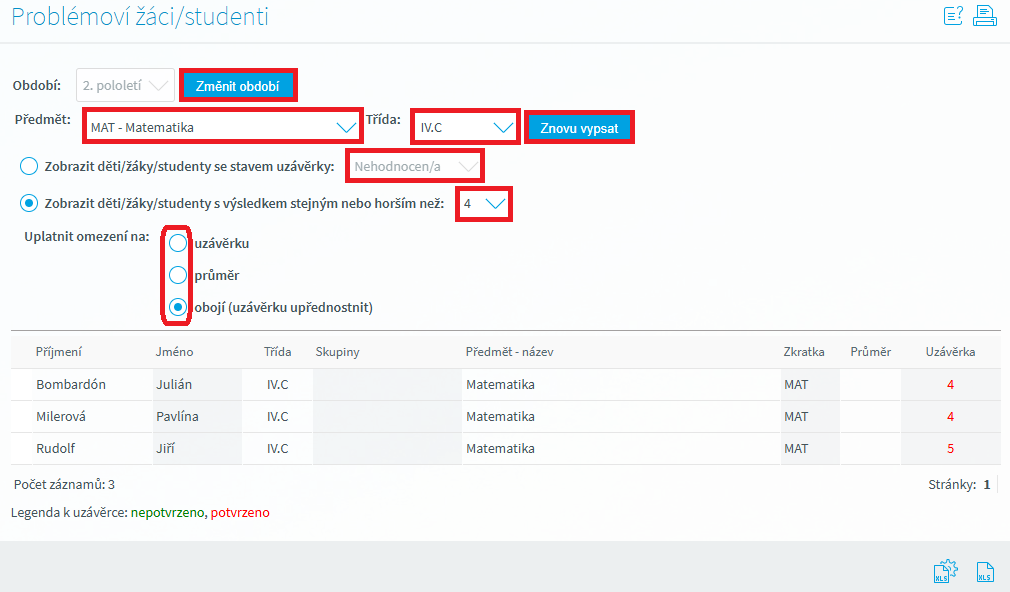Screen dimensions: 1010x592
Task: Expand the Období dropdown showing 2. pololetí
Action: coord(126,86)
